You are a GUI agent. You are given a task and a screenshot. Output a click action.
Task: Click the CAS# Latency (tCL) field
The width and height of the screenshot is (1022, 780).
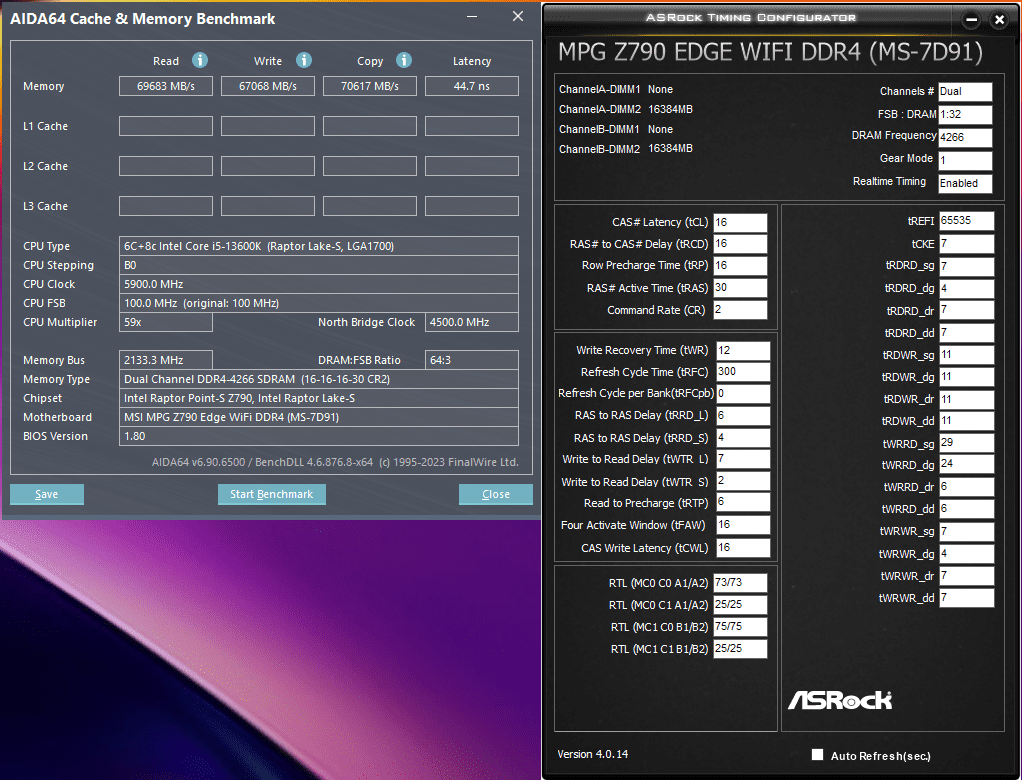[x=740, y=223]
